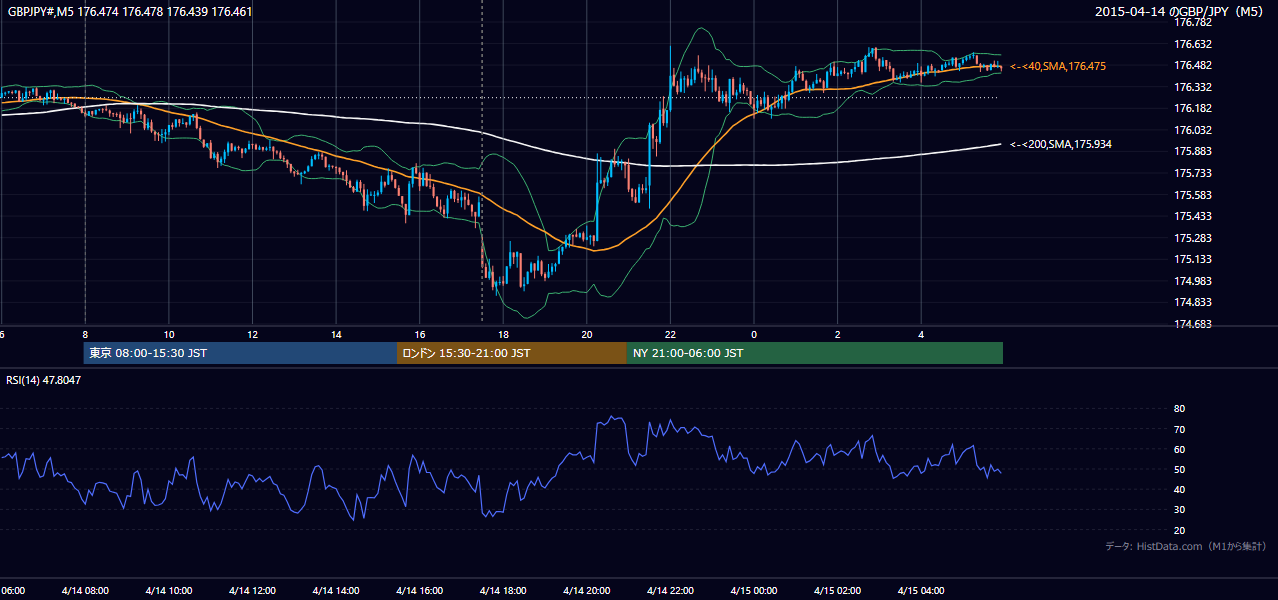Click price axis value 175.133
Image resolution: width=1278 pixels, height=600 pixels.
coord(1193,259)
